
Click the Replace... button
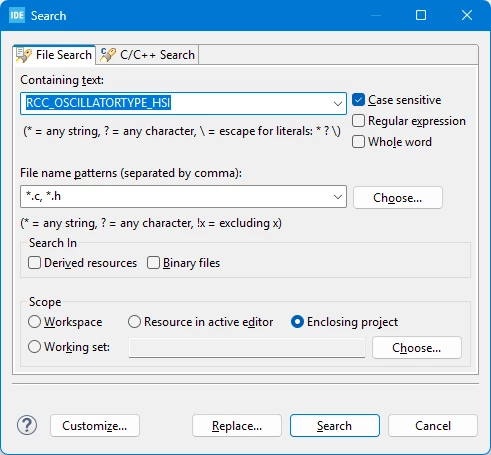pyautogui.click(x=237, y=426)
